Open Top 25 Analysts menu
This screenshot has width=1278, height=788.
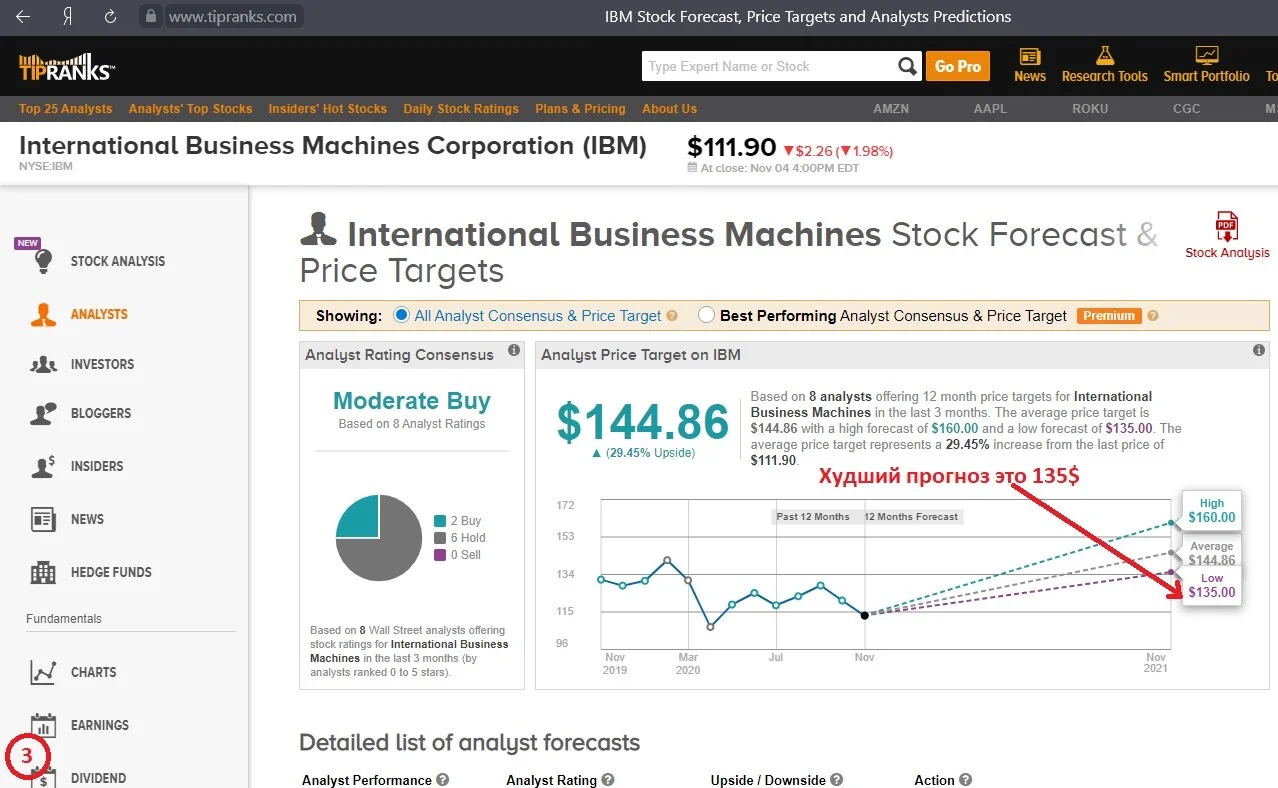tap(66, 109)
